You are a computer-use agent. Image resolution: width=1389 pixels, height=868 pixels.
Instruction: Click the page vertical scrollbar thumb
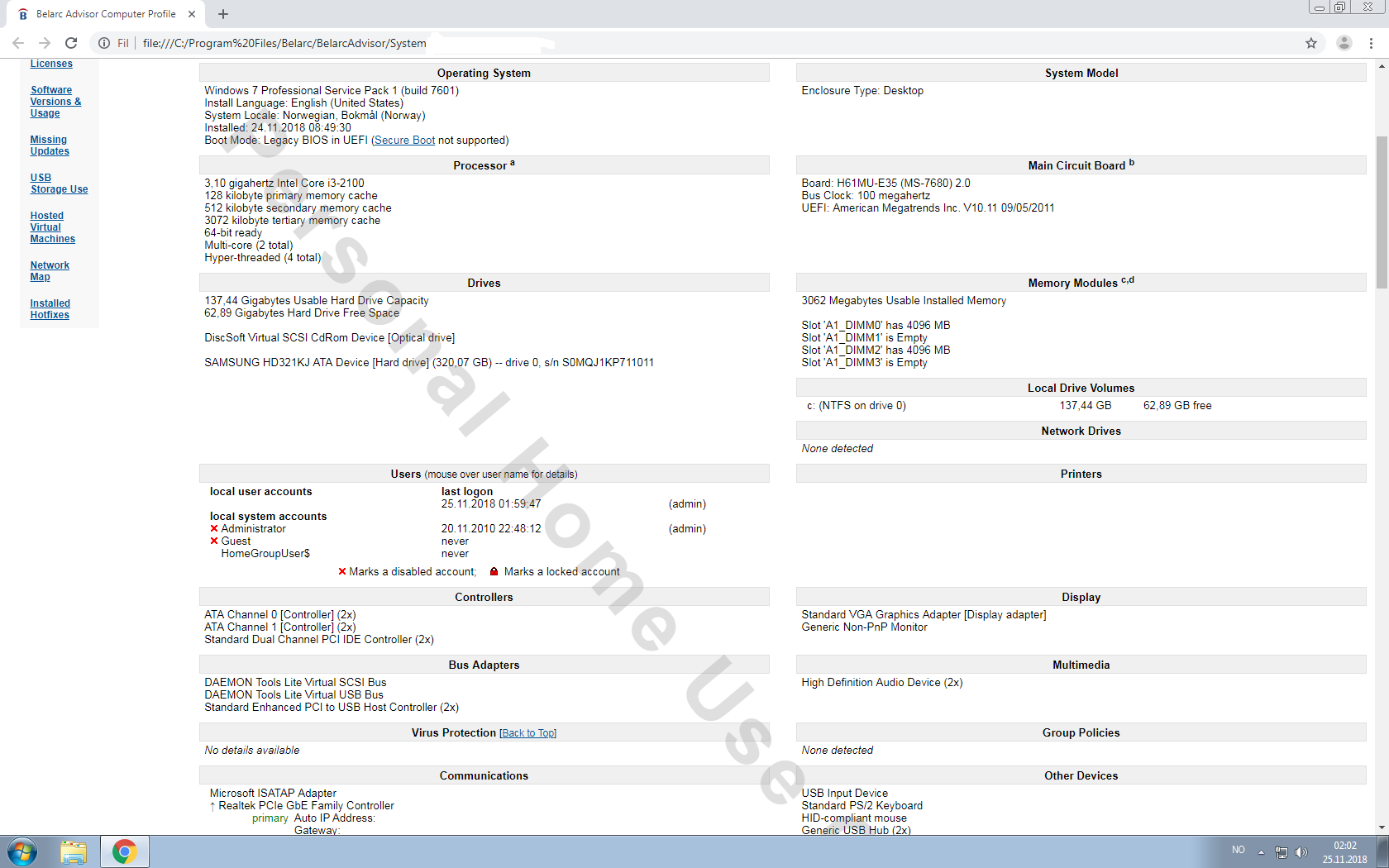pos(1382,212)
